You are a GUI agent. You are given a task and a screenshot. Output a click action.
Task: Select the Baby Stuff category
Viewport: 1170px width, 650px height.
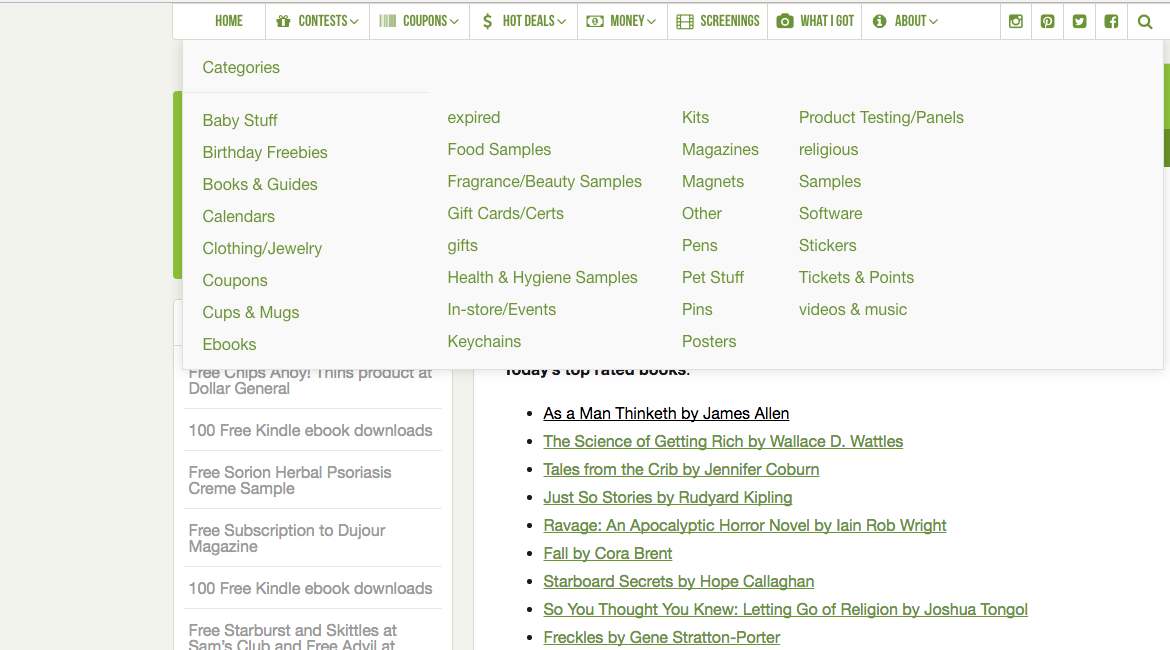click(240, 120)
